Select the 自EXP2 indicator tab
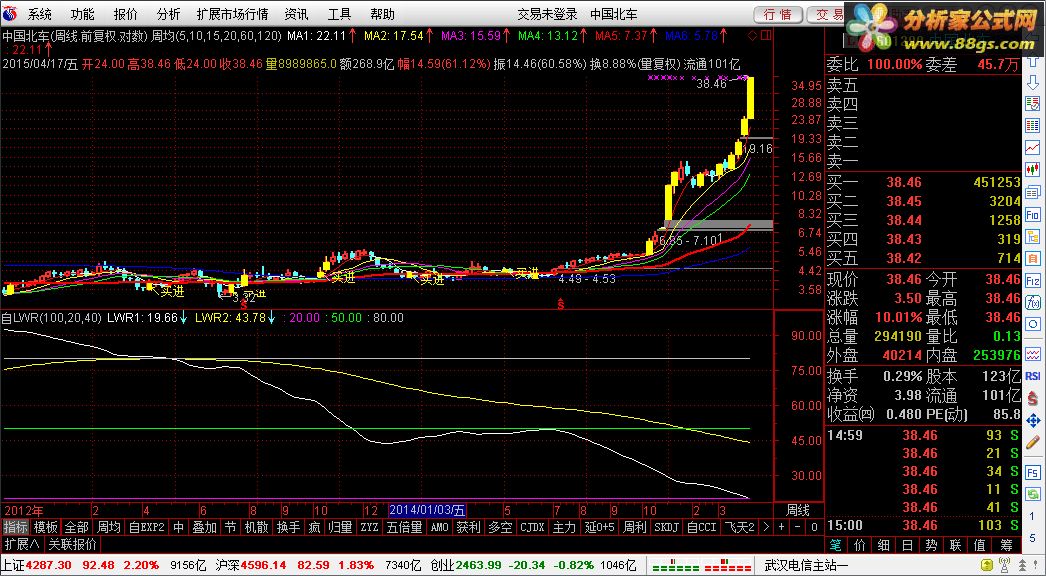The image size is (1046, 576). (x=147, y=527)
